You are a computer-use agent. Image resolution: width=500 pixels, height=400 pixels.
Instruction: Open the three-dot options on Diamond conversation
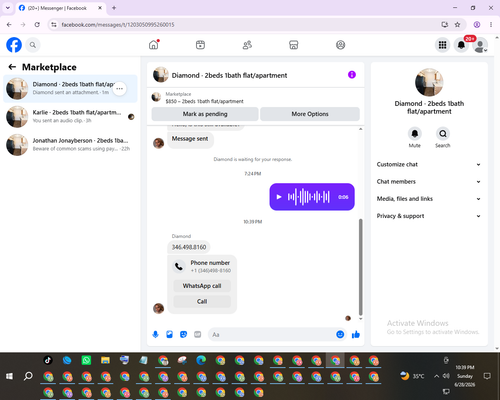(x=119, y=89)
